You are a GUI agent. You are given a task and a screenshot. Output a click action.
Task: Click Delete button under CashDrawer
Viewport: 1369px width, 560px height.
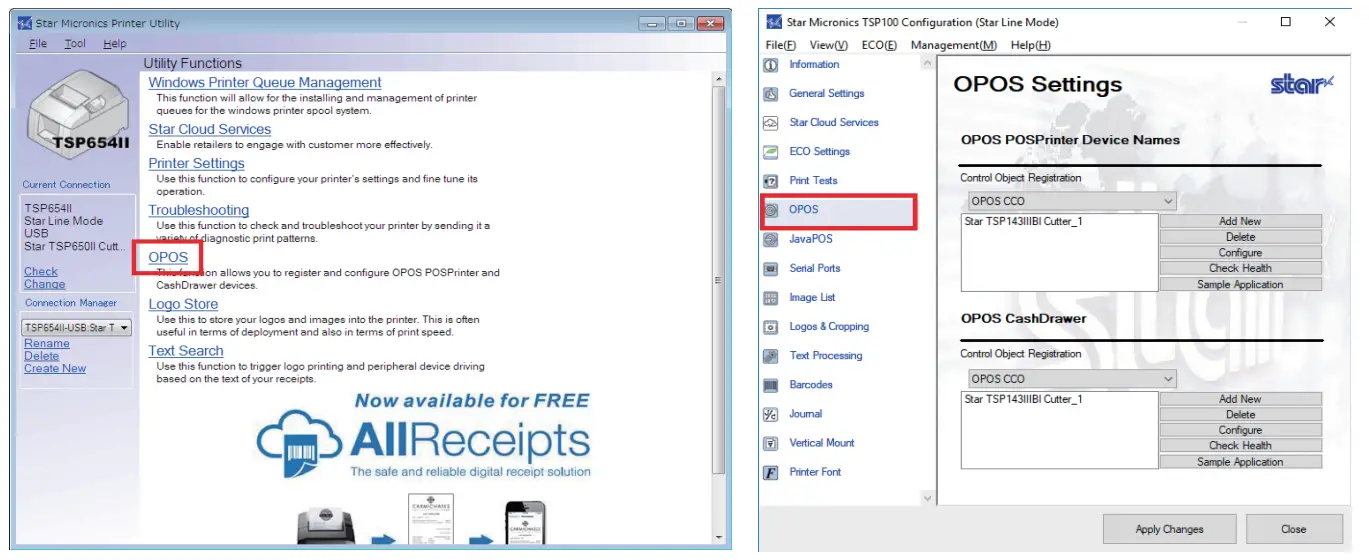(x=1240, y=415)
